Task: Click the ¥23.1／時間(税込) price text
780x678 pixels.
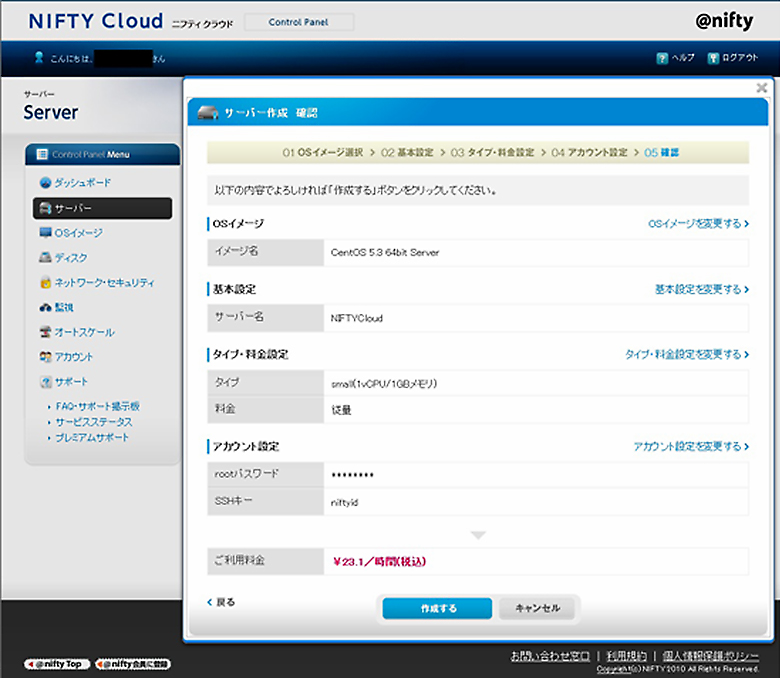Action: [x=380, y=562]
